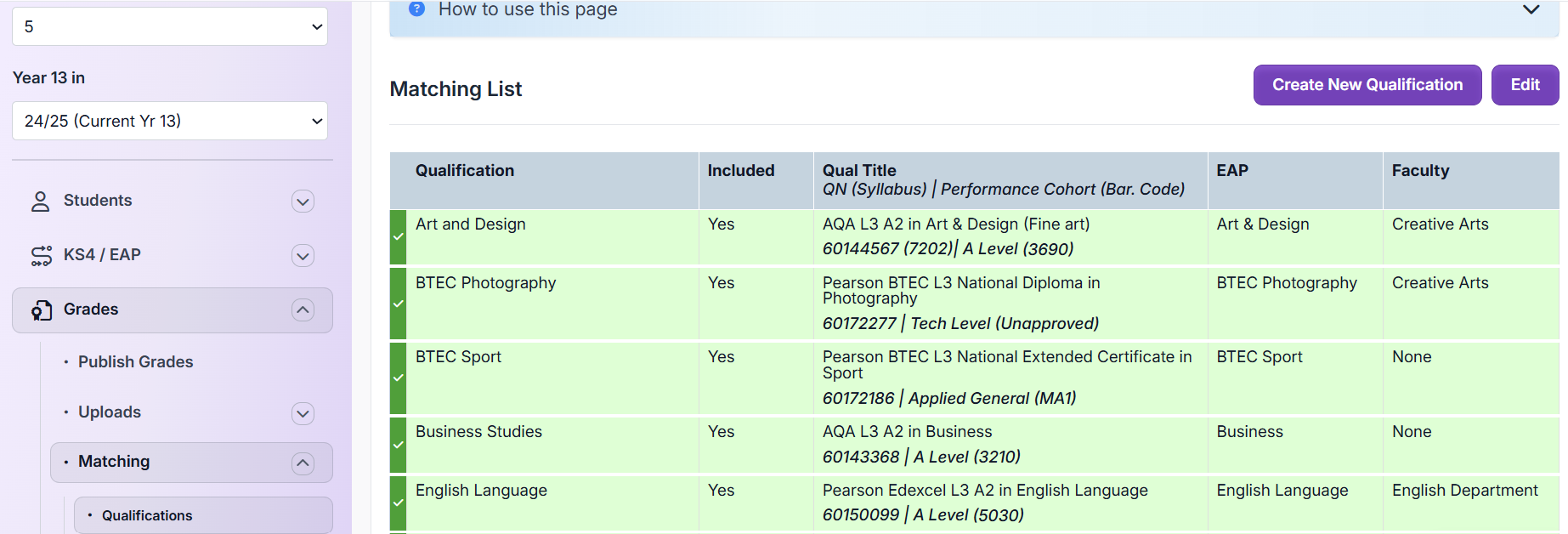1568x534 pixels.
Task: Collapse the Grades section chevron
Action: [303, 310]
